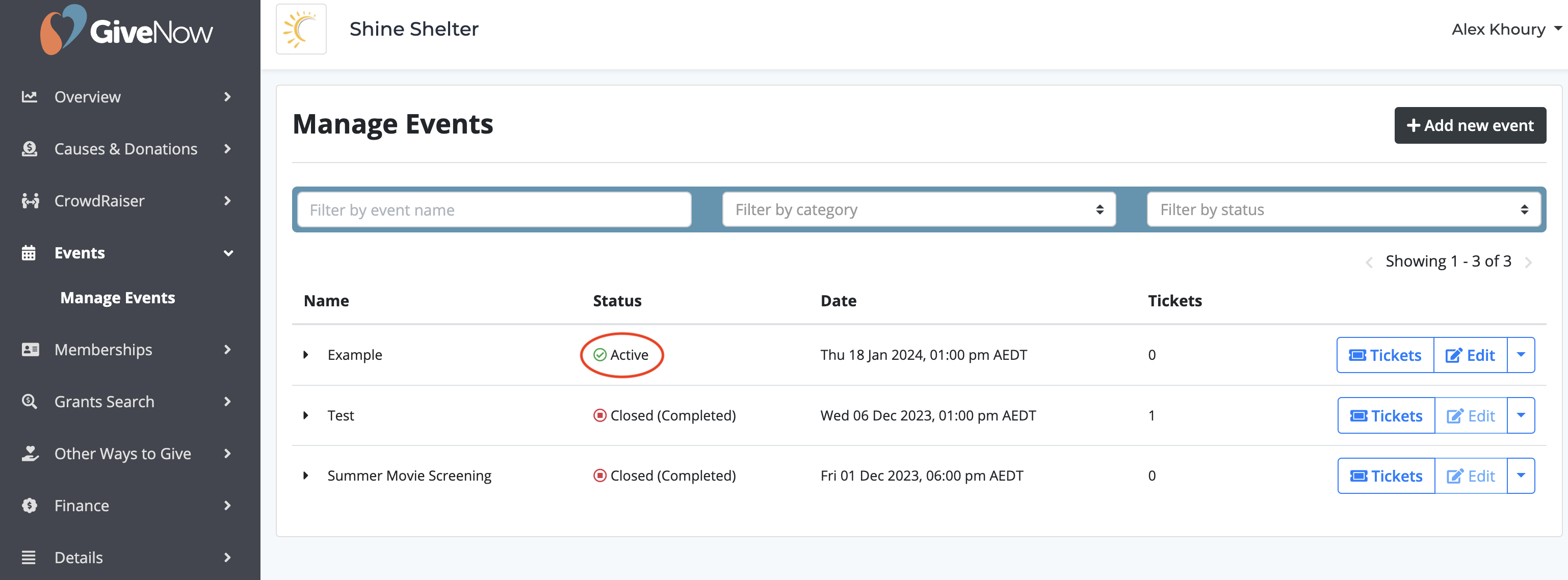
Task: Expand the Summer Movie Screening row
Action: click(x=305, y=476)
